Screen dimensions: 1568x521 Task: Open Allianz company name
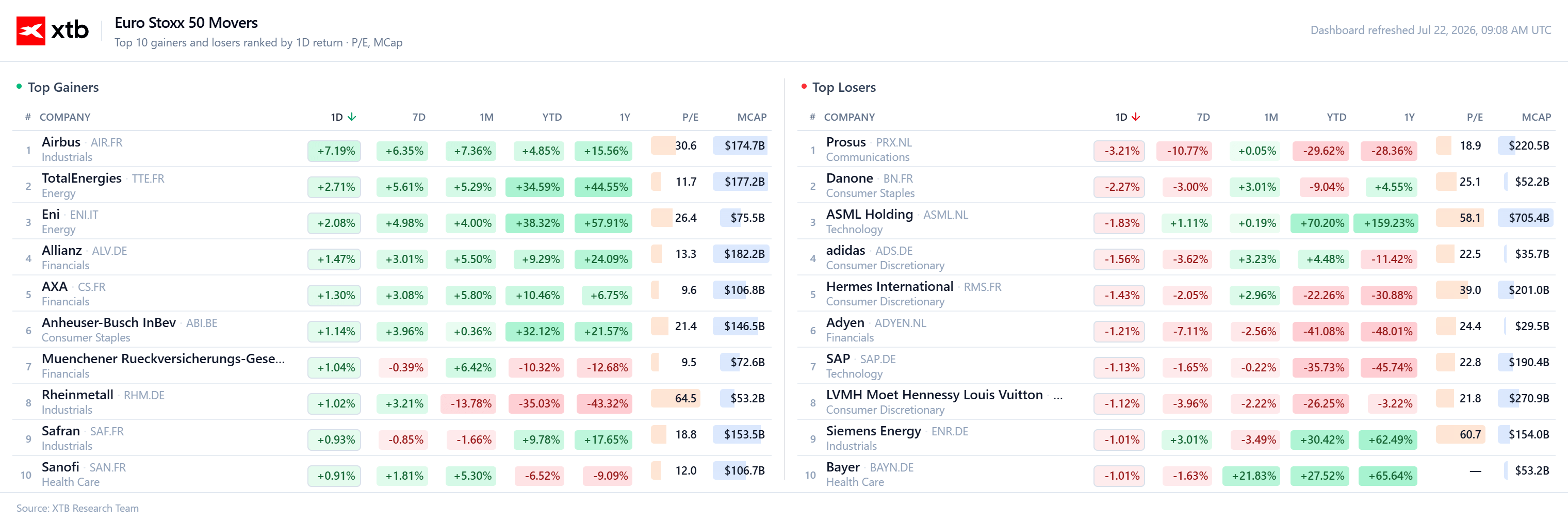click(61, 250)
